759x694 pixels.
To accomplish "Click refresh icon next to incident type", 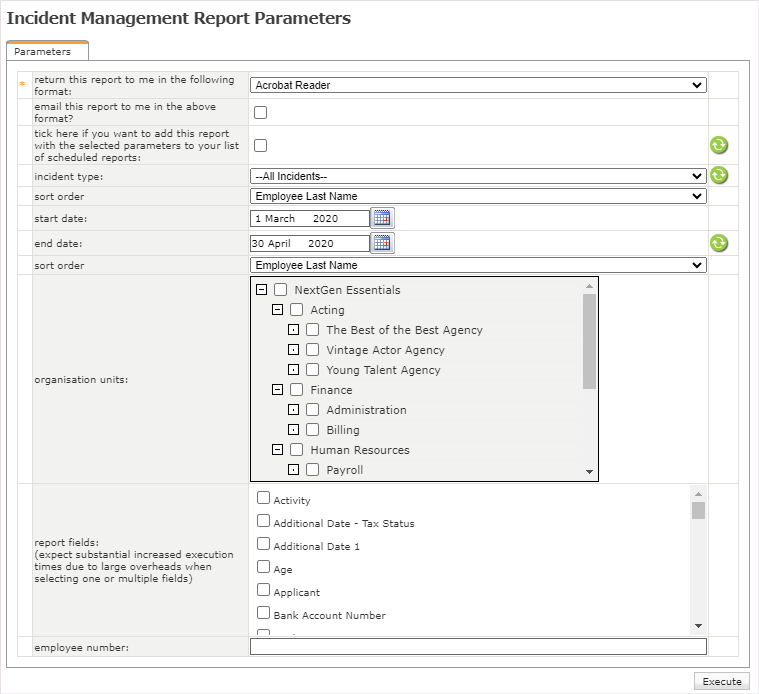I will coord(718,175).
